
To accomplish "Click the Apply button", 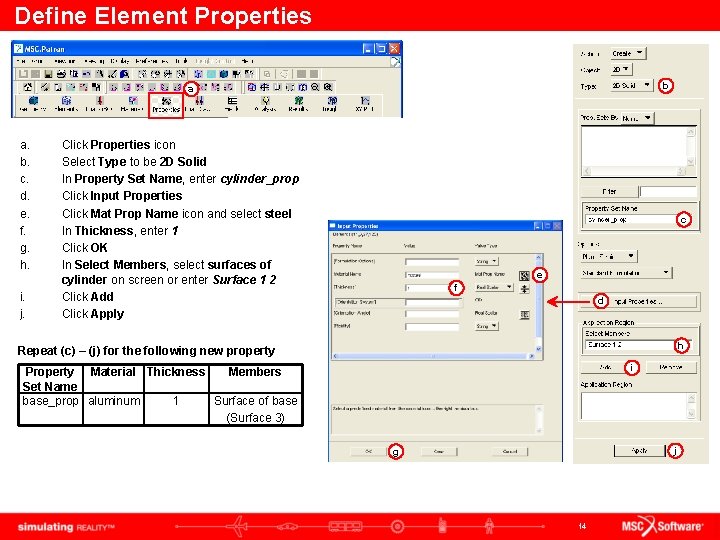I will point(639,450).
